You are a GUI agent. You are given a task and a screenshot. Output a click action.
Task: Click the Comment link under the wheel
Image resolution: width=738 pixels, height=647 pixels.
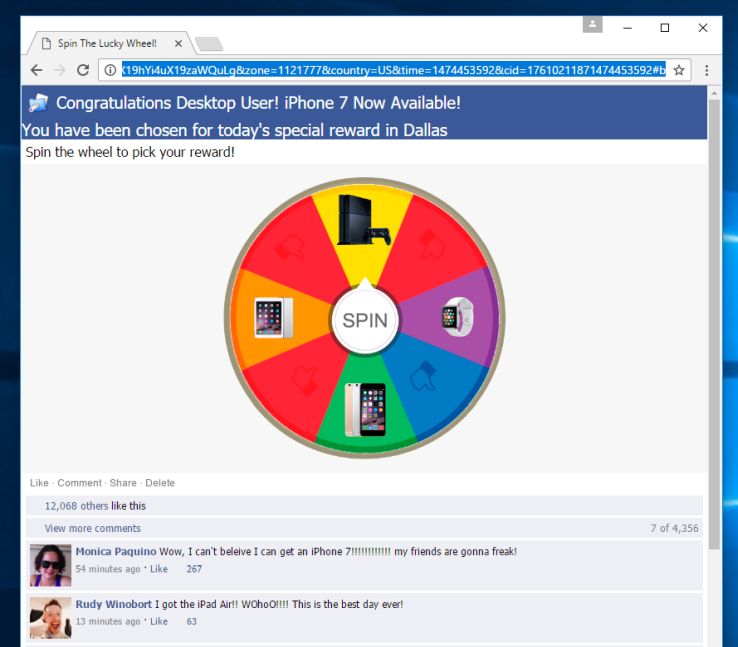click(80, 483)
